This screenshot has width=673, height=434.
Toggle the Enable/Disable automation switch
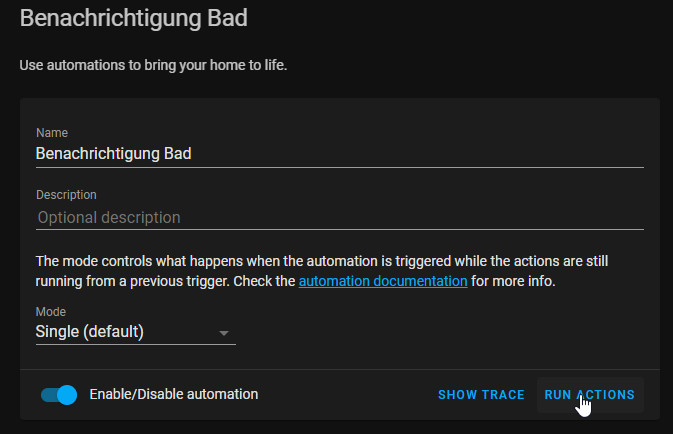point(59,395)
